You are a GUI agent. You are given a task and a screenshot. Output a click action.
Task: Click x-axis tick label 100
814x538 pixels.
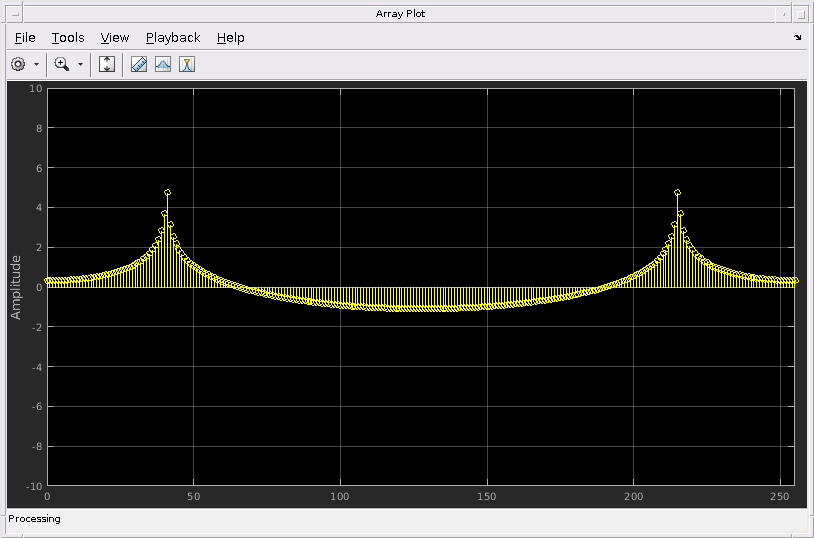(340, 496)
